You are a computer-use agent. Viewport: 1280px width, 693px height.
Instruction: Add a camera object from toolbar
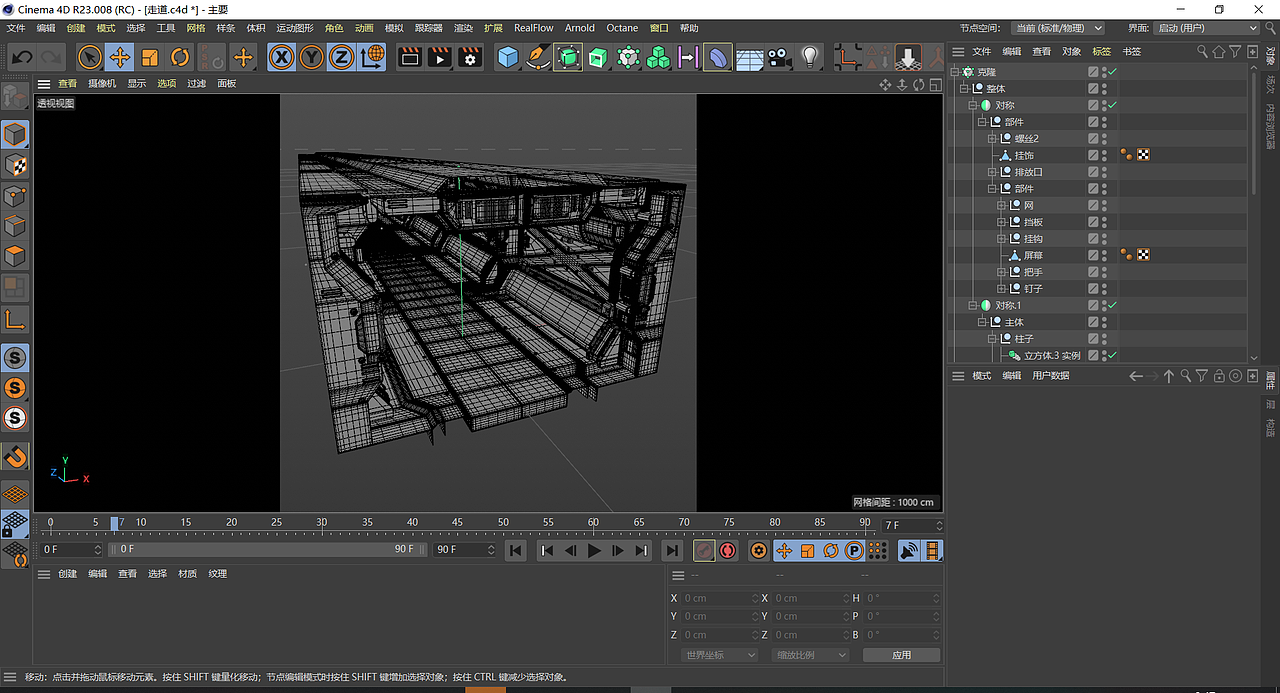[780, 58]
